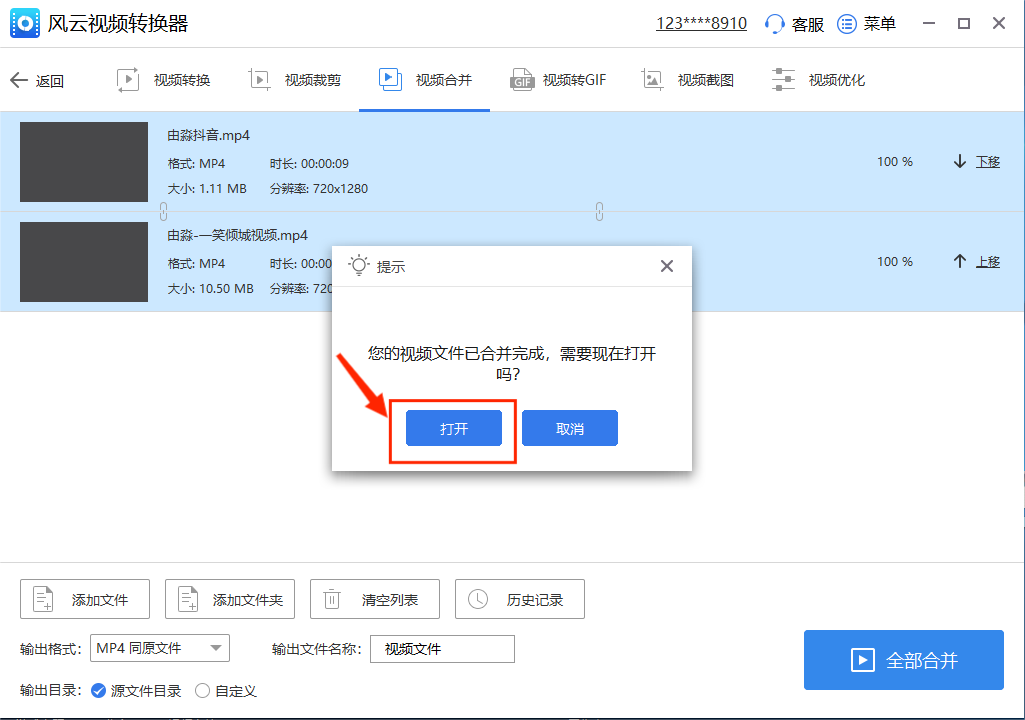
Task: Clear the list using the 清空列表 trash icon
Action: [331, 598]
